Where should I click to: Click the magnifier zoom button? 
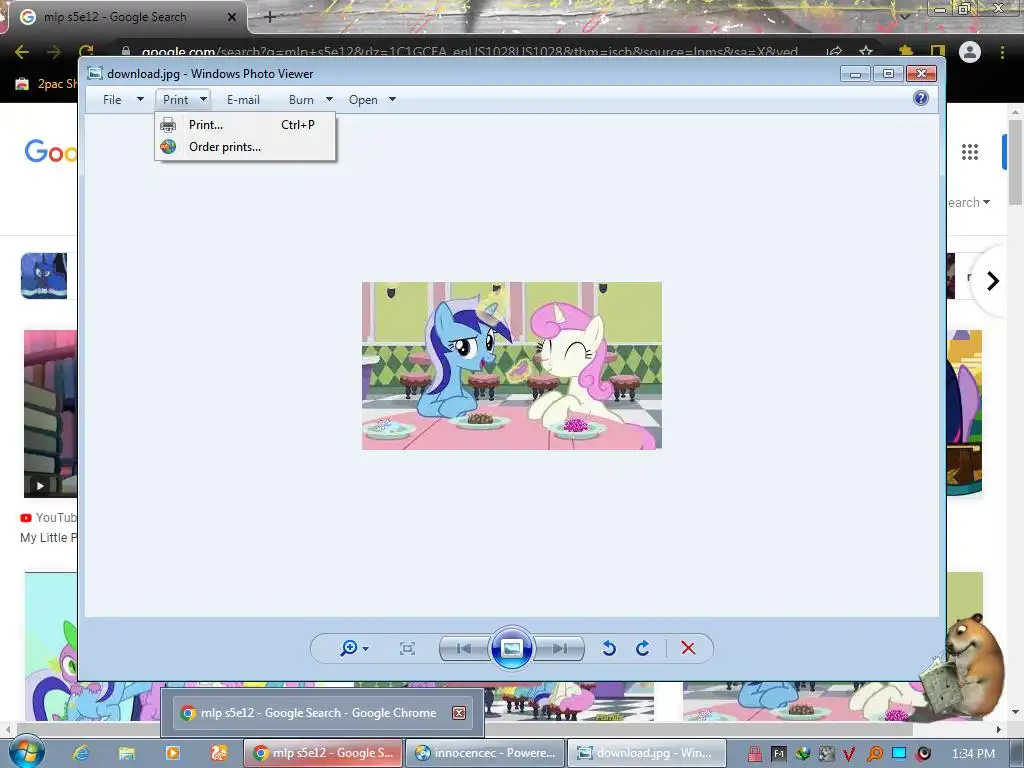349,648
